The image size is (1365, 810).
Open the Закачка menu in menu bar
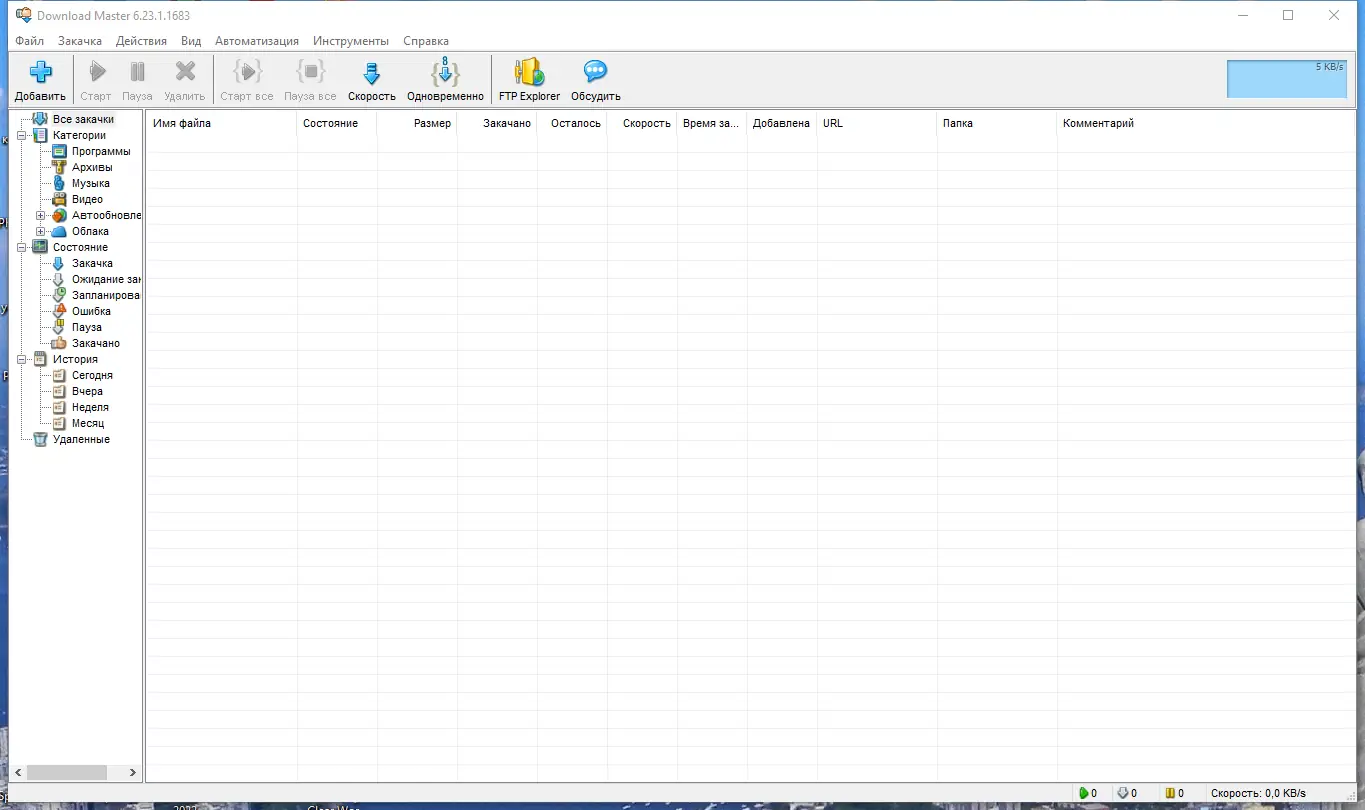coord(80,41)
